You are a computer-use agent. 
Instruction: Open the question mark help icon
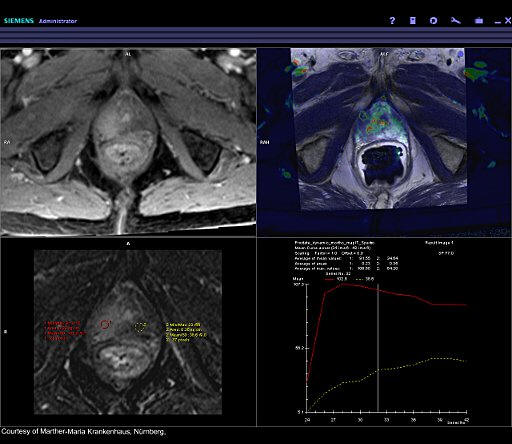coord(392,21)
